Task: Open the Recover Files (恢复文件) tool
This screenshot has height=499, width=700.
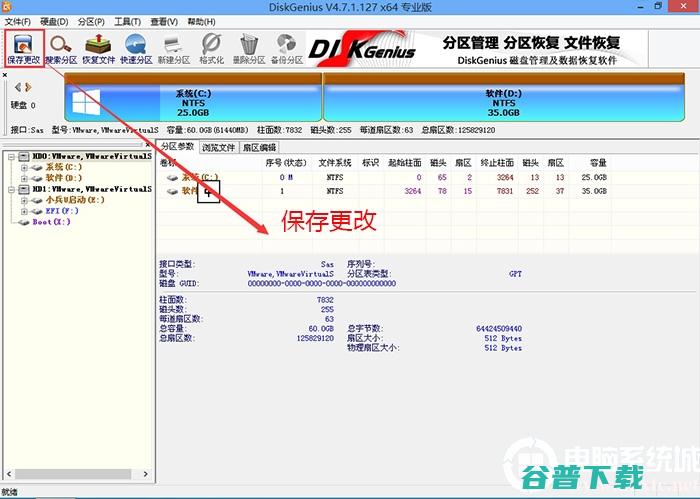Action: (99, 49)
